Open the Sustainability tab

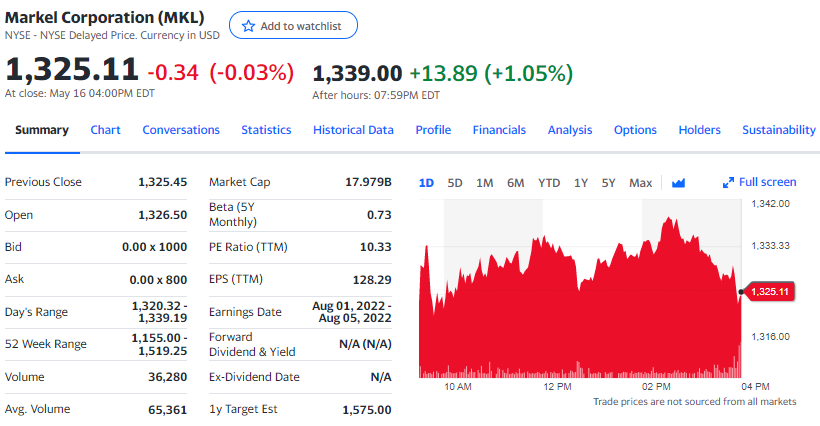coord(779,130)
